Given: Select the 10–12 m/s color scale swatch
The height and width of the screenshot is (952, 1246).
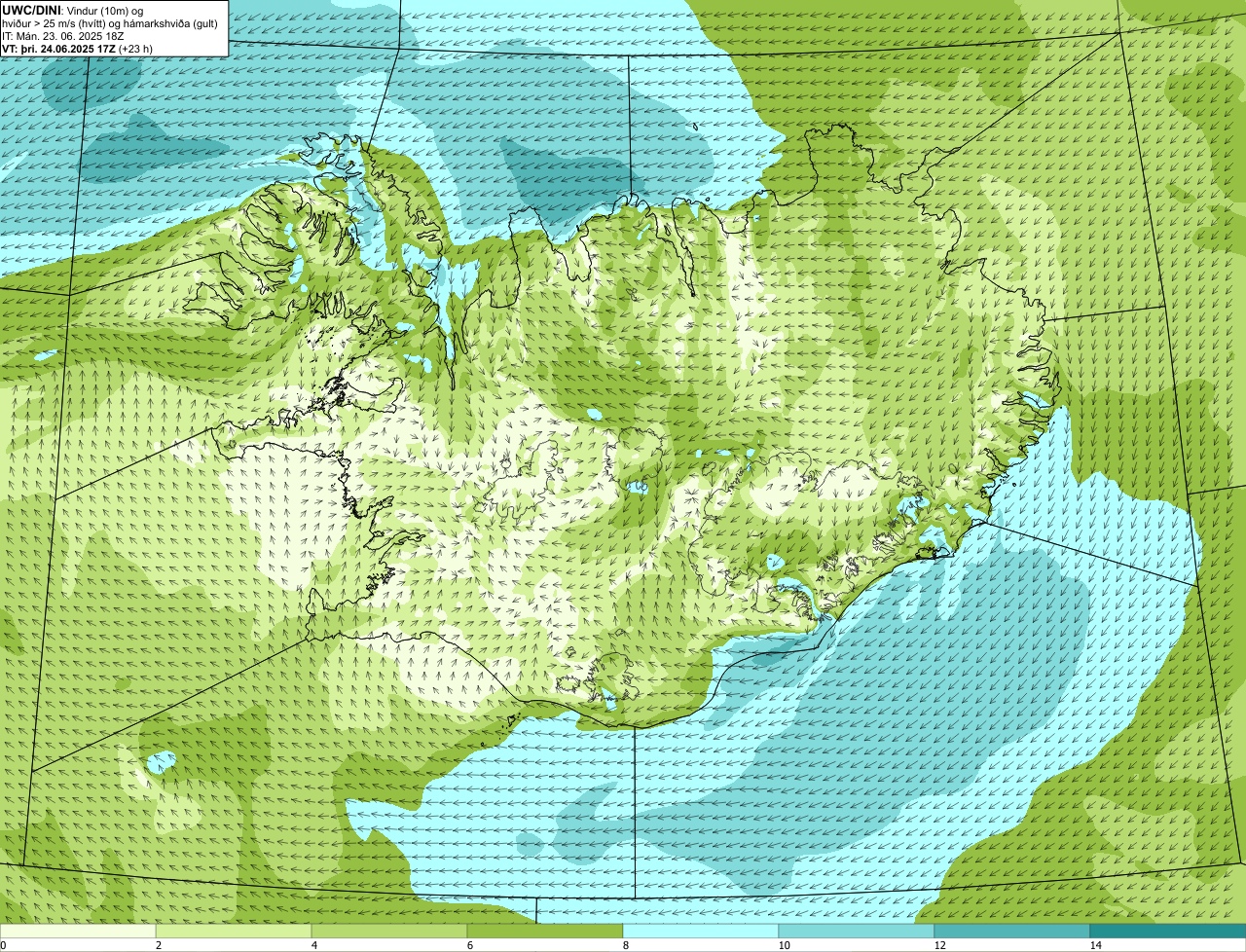Looking at the screenshot, I should pyautogui.click(x=857, y=931).
